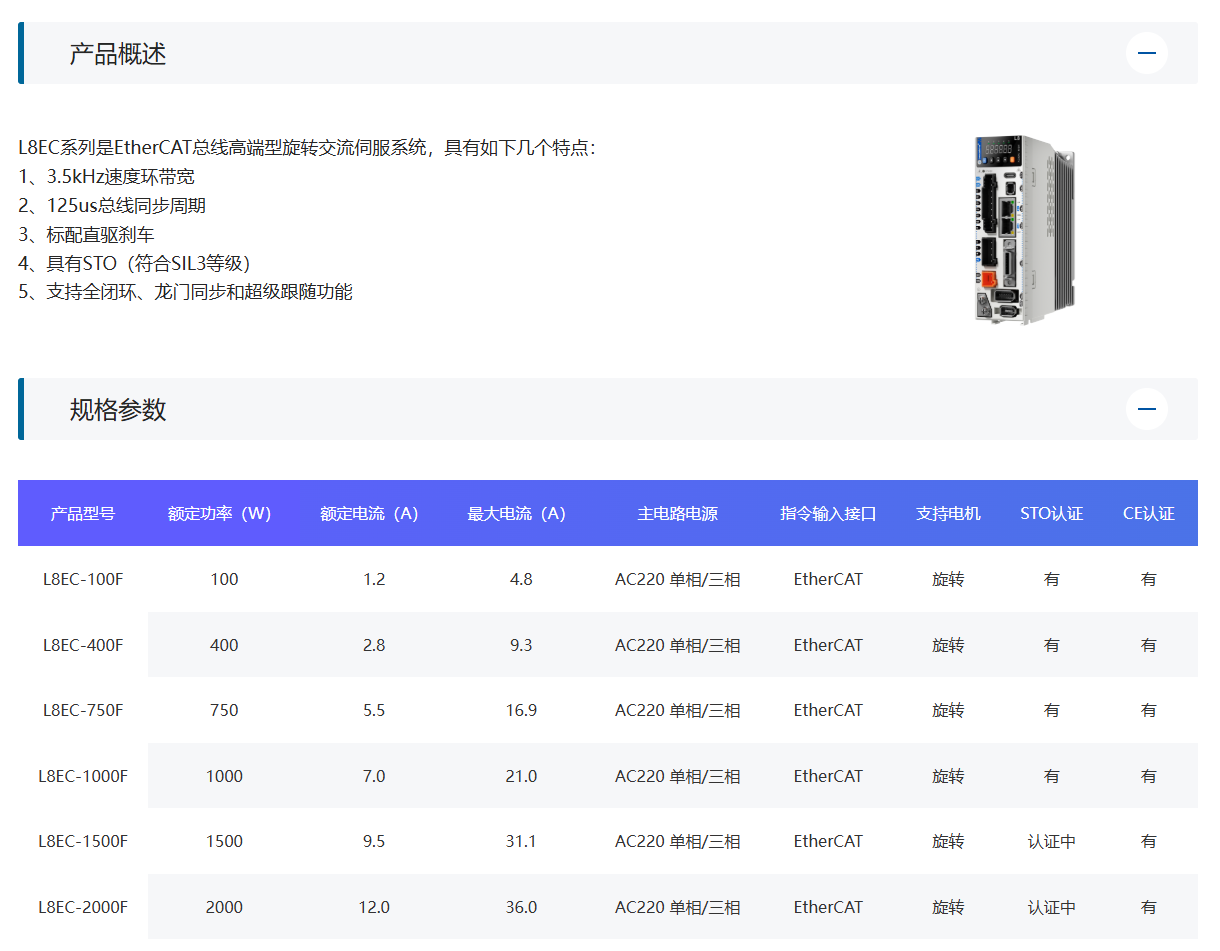Click the 指令输入接口 column header
Viewport: 1220px width, 951px height.
tap(828, 514)
